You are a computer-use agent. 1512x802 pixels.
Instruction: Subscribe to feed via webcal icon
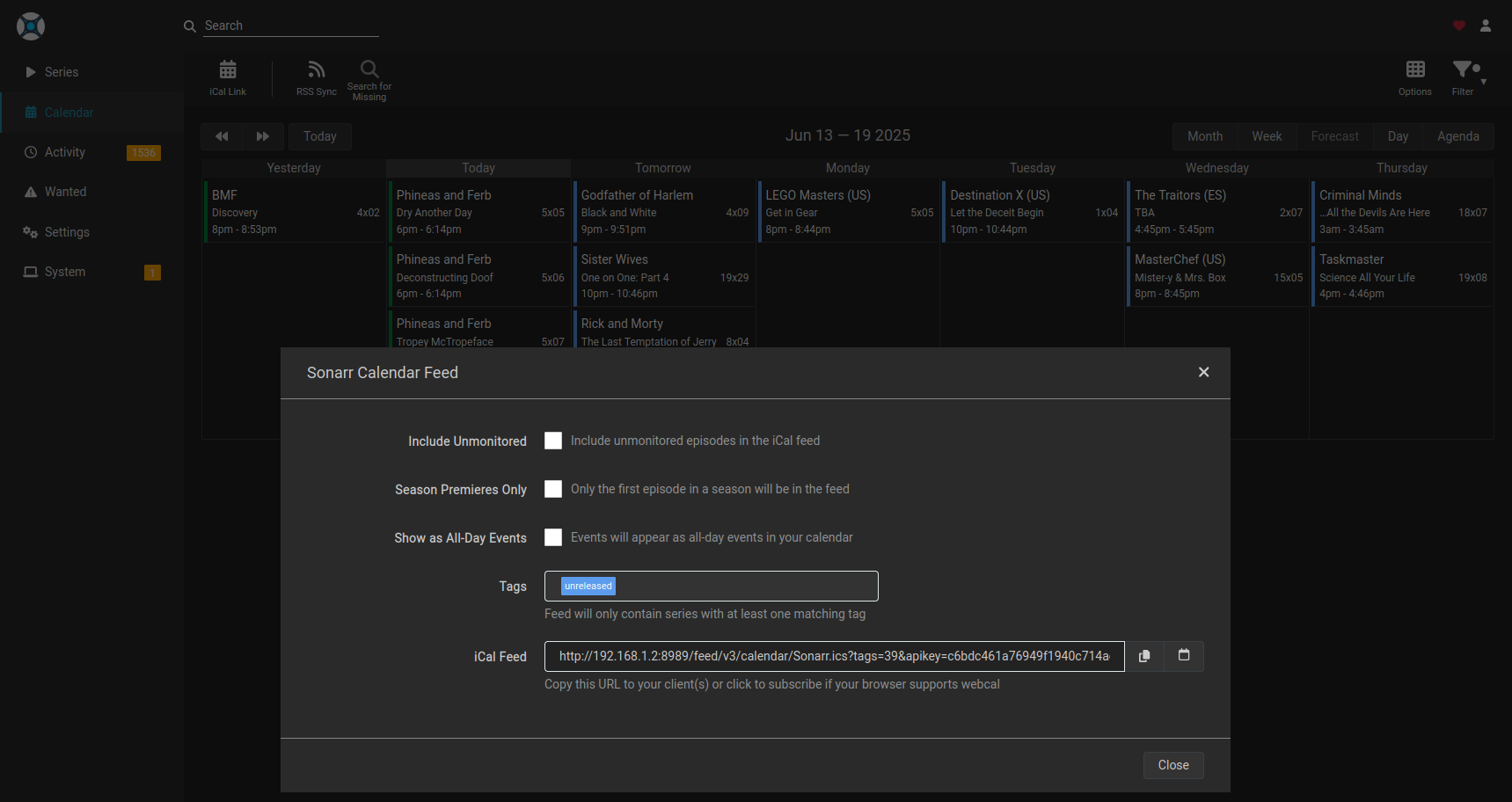(x=1184, y=656)
